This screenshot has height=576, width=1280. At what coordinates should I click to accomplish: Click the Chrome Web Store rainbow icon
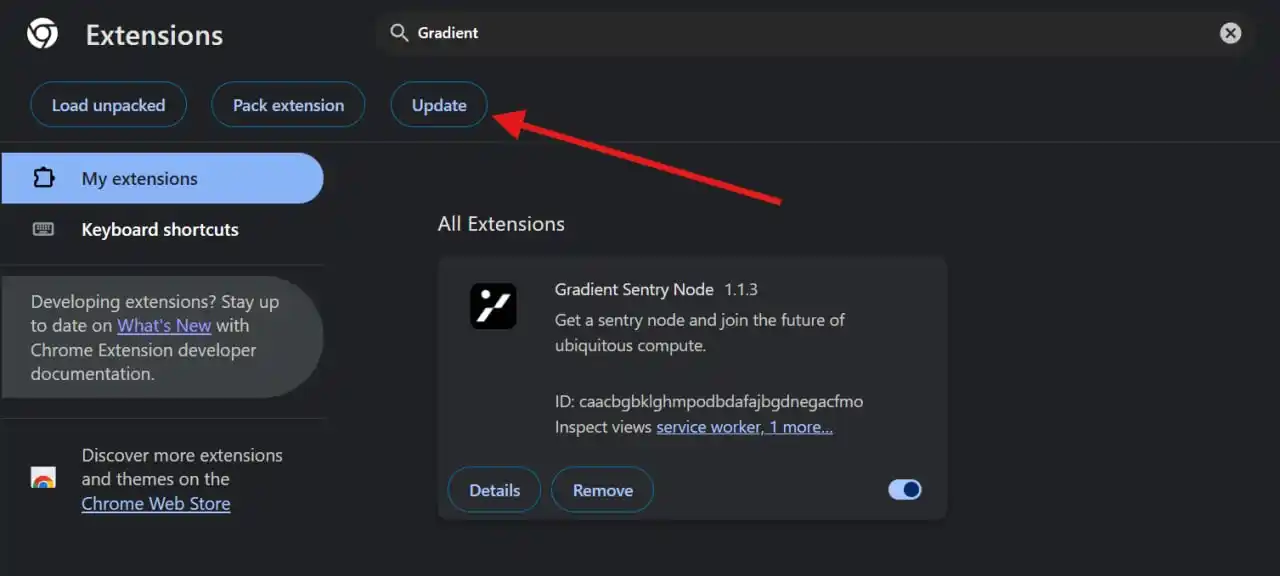click(x=43, y=478)
